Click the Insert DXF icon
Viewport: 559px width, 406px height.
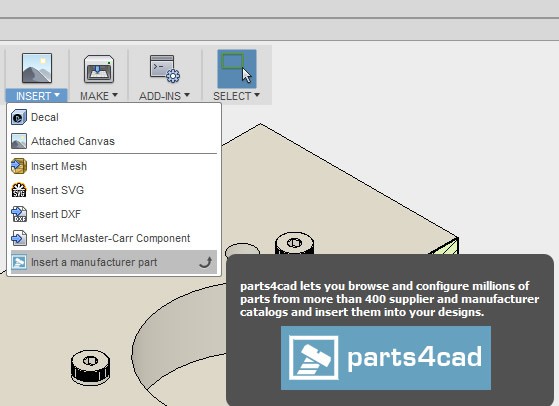19,214
